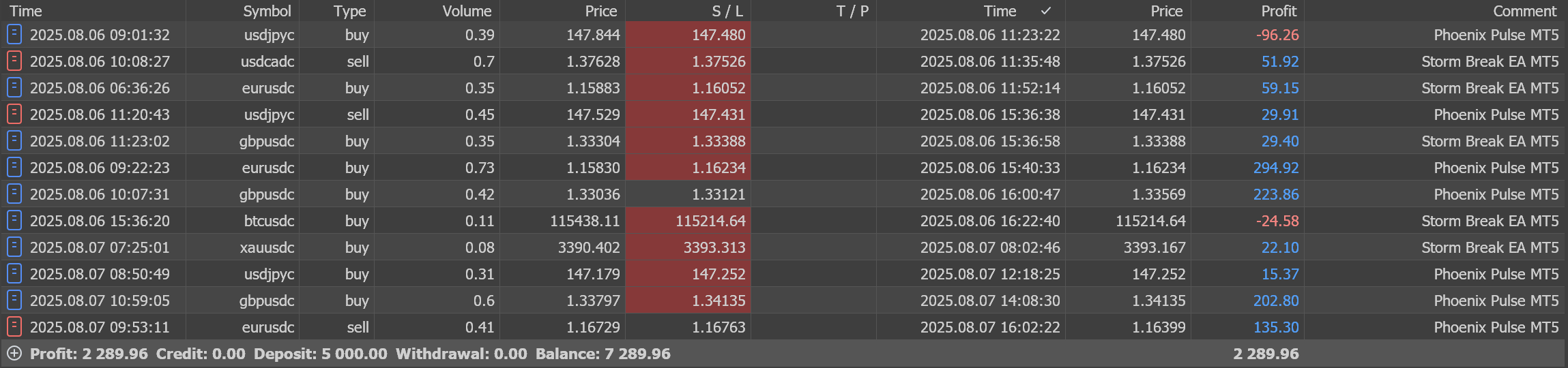Click the buy icon for the xauusdc trade

[x=14, y=247]
